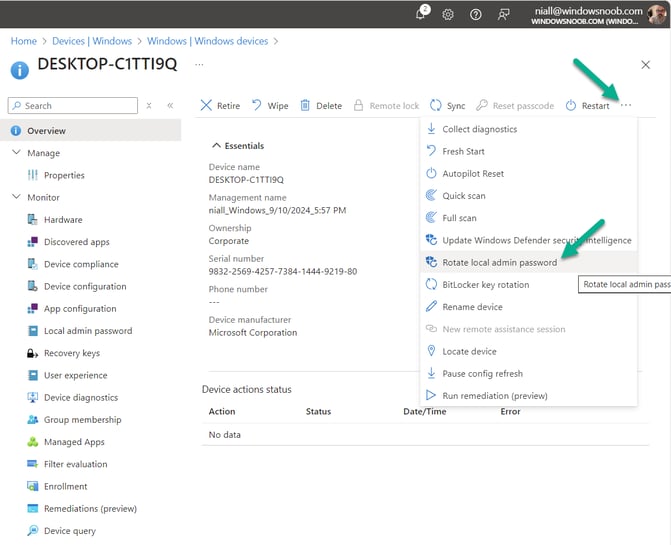This screenshot has height=545, width=671.
Task: Run Quick scan from menu
Action: 529,195
